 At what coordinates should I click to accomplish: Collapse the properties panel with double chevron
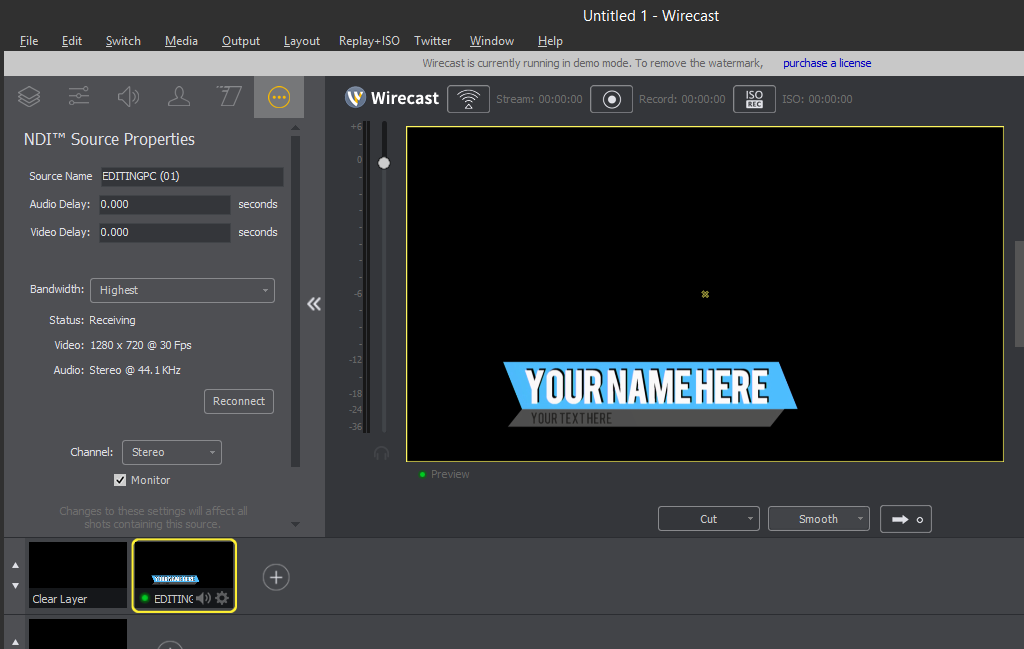pyautogui.click(x=314, y=304)
